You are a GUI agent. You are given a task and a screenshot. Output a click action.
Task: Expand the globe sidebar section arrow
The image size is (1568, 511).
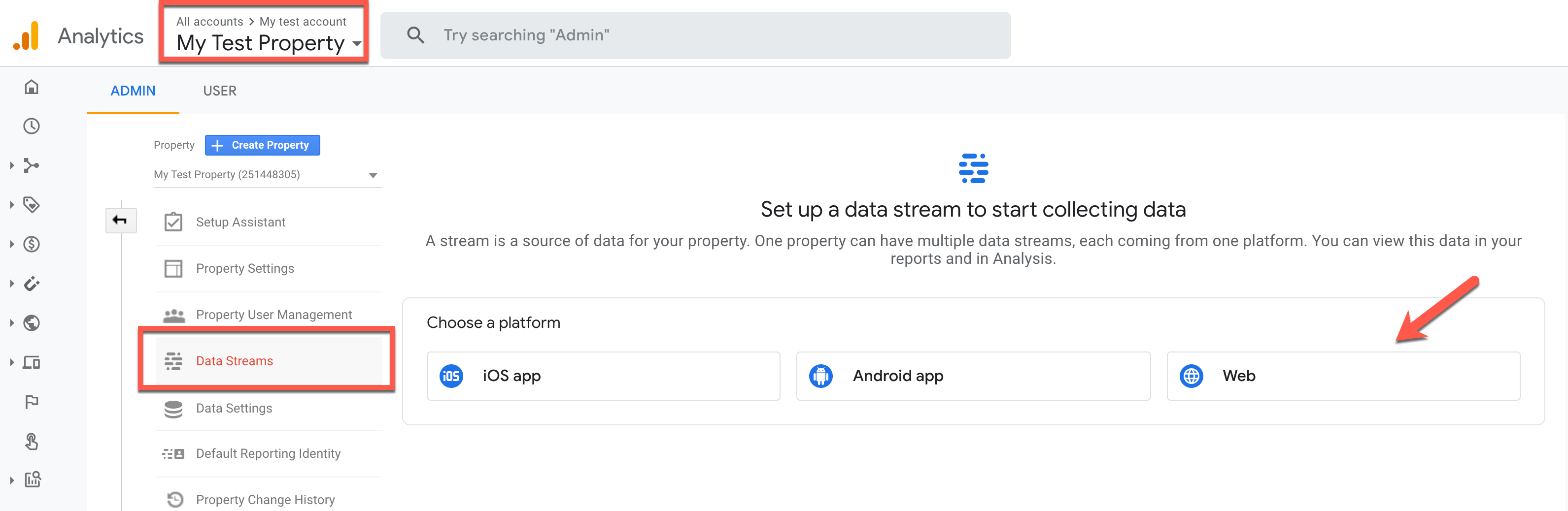coord(11,323)
